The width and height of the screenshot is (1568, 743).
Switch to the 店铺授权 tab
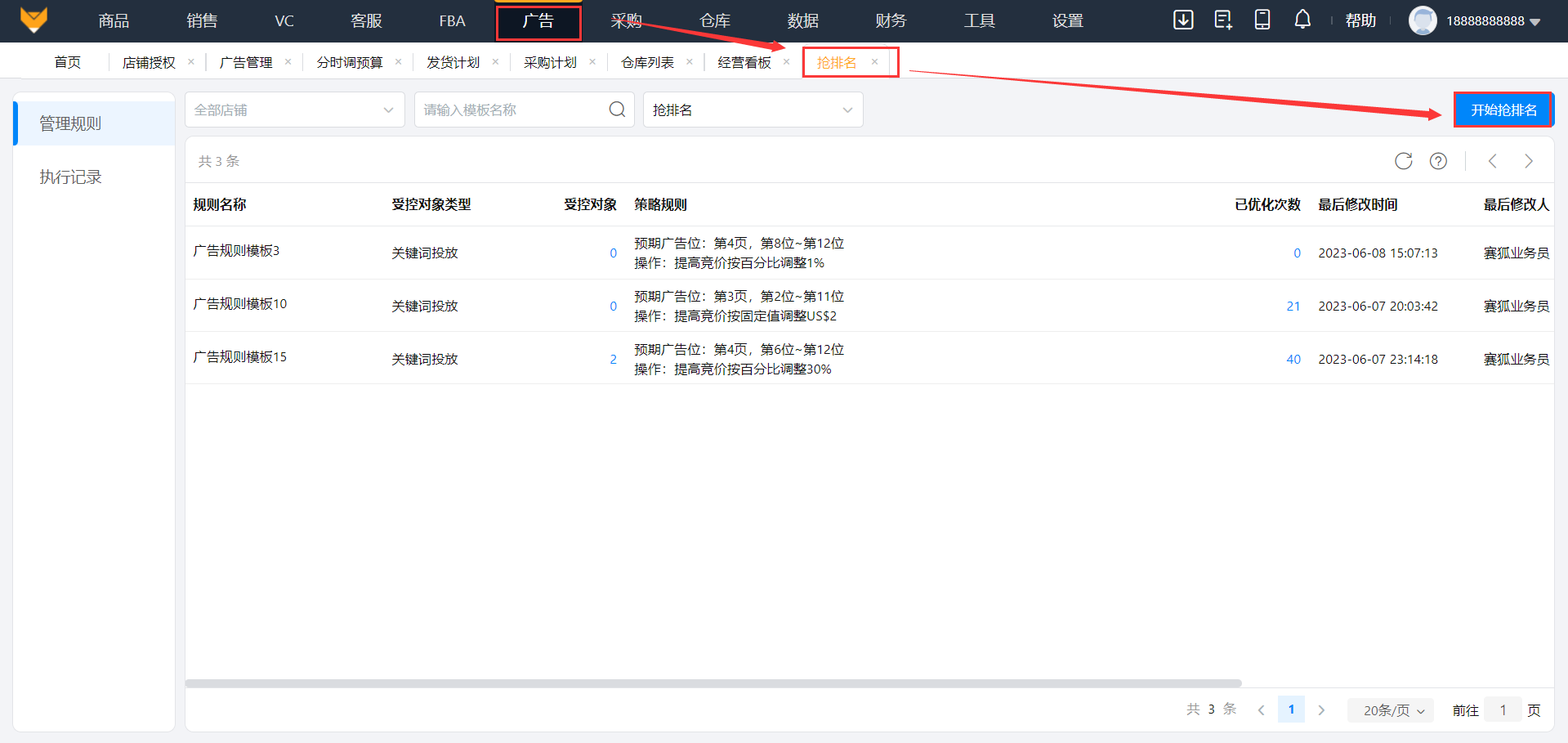point(149,62)
